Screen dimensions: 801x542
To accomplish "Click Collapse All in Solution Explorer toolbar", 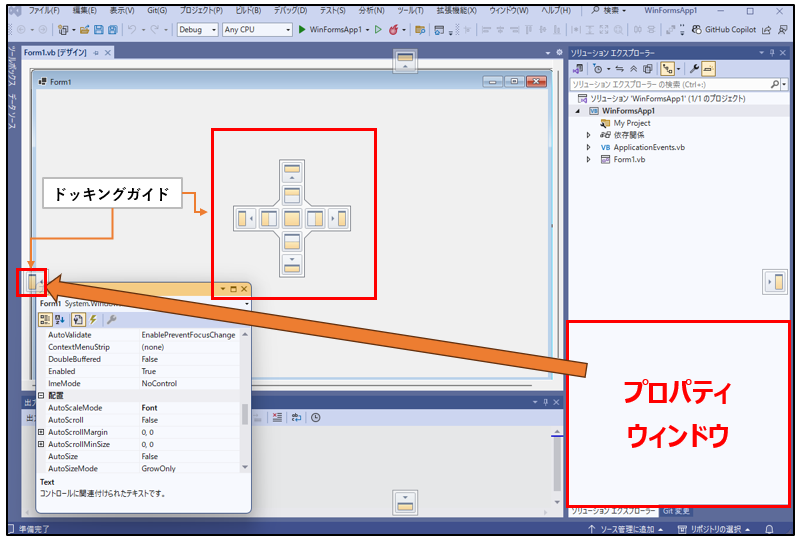I will tap(631, 68).
